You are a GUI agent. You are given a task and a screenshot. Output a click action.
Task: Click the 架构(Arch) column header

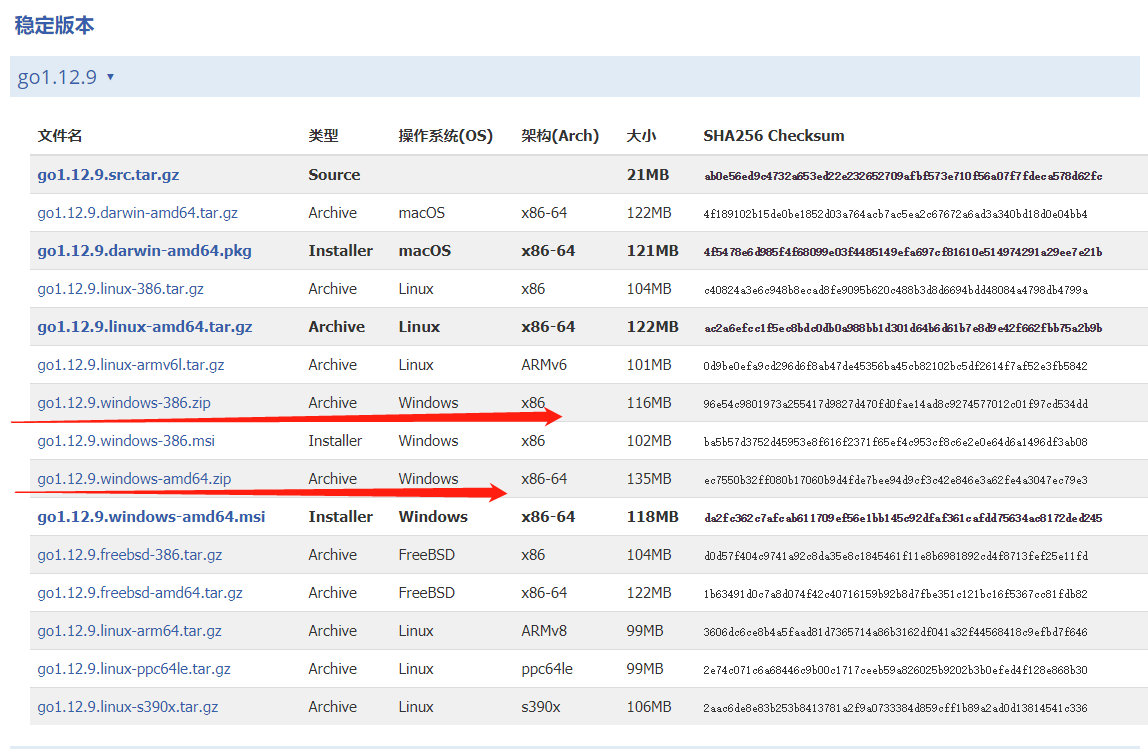560,136
